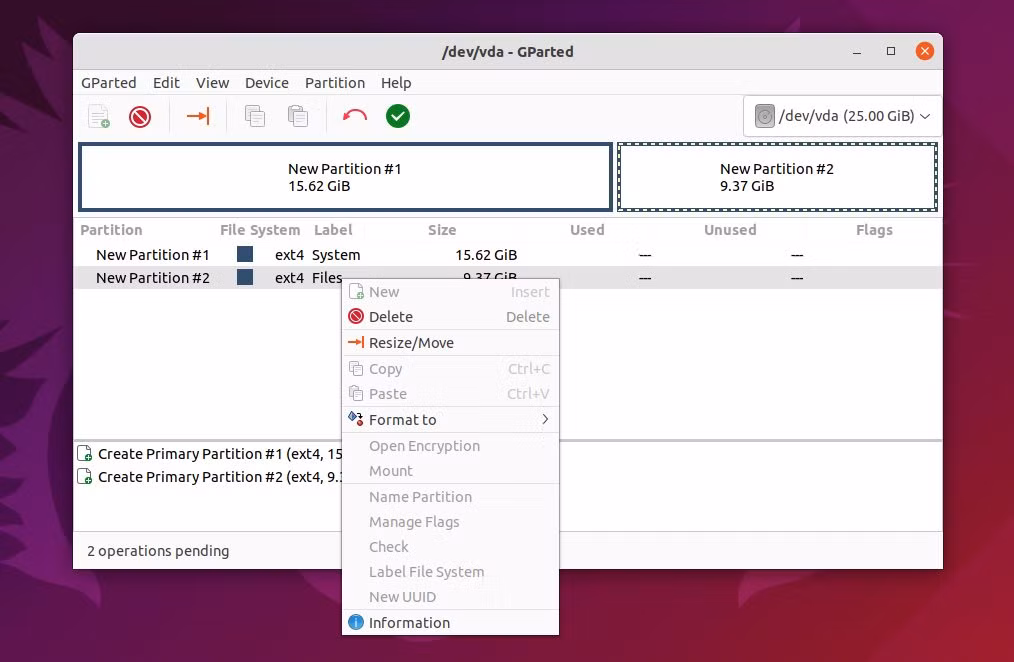Sort by the Used column header

[587, 230]
